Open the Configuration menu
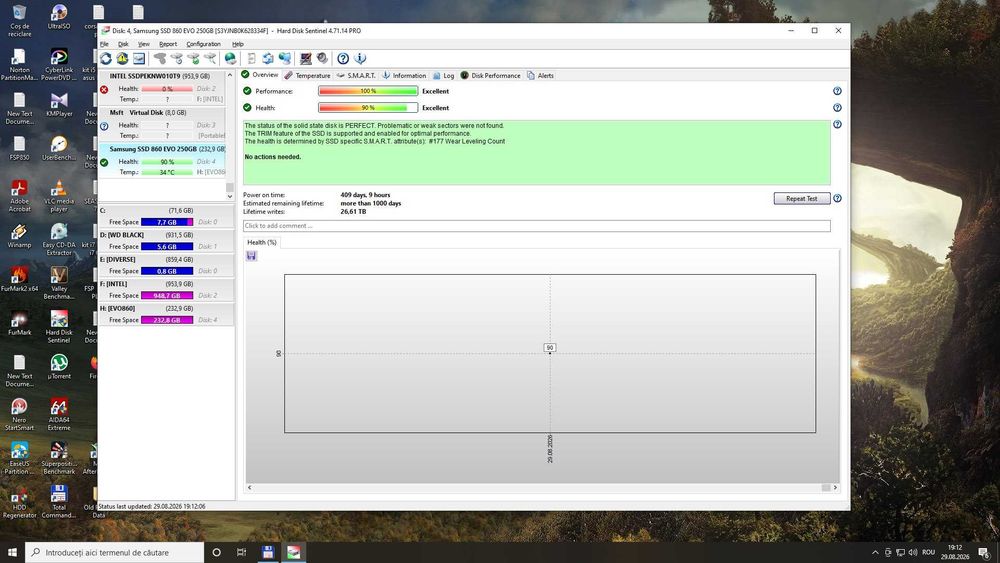This screenshot has height=563, width=1000. point(203,44)
